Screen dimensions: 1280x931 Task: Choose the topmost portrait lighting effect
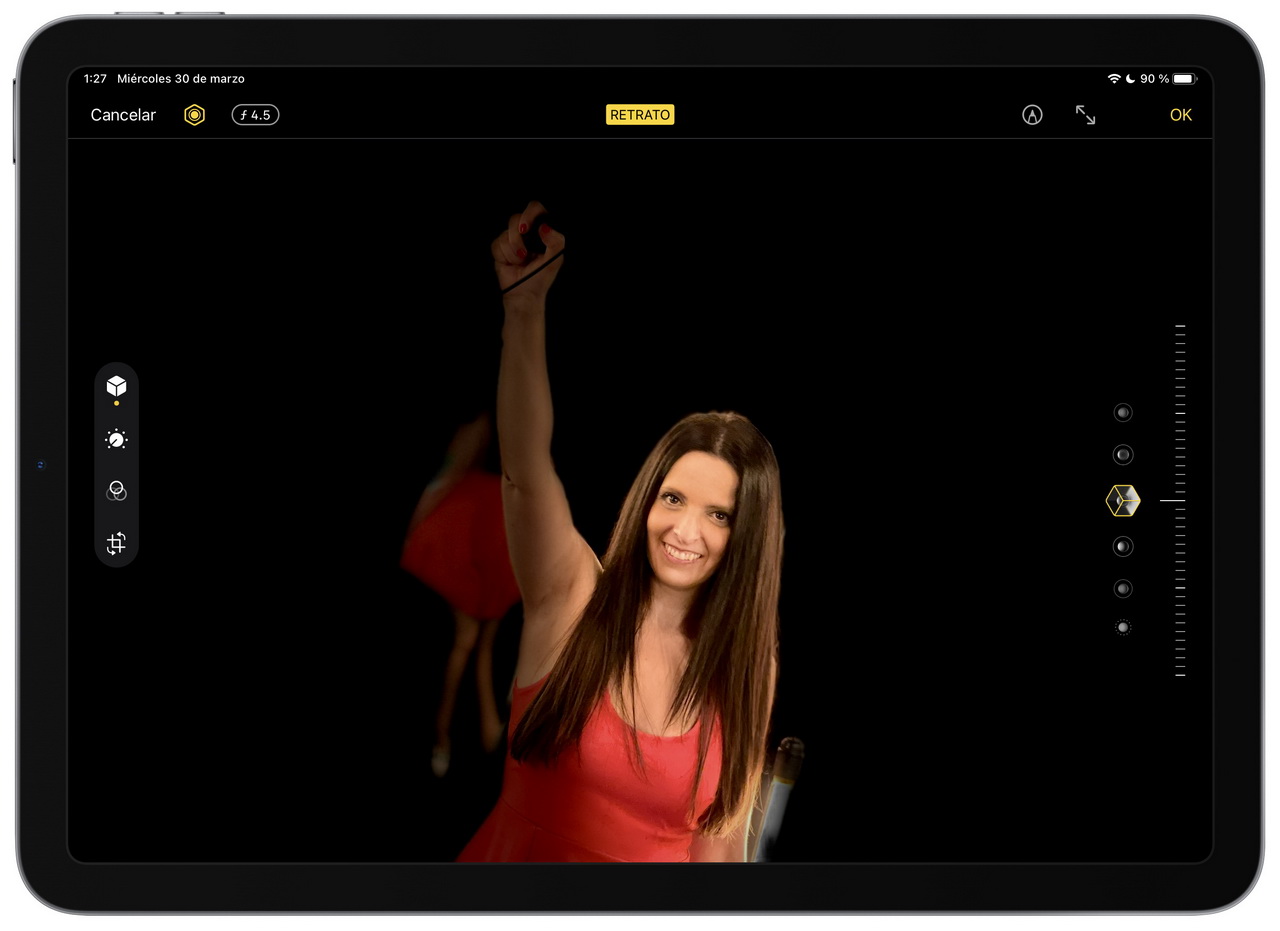[x=1123, y=412]
